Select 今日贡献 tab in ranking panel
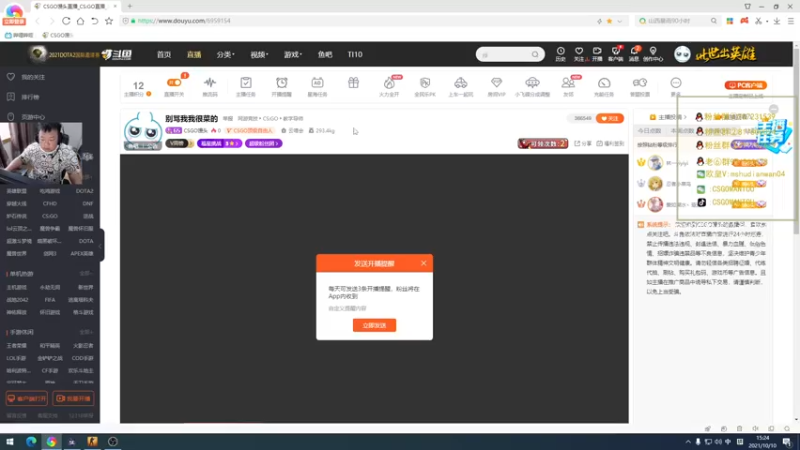The width and height of the screenshot is (800, 450). click(649, 131)
